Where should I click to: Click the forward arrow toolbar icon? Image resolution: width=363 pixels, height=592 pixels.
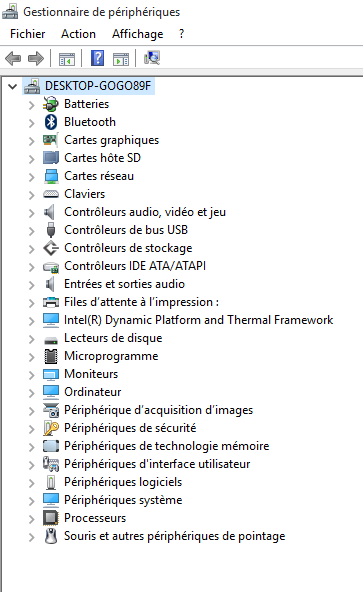(36, 59)
